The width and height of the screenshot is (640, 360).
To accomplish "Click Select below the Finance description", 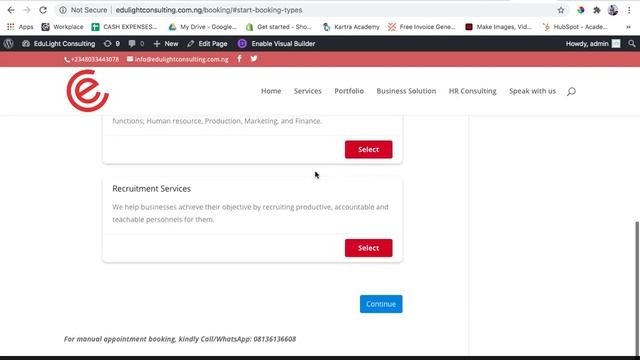I will 369,149.
